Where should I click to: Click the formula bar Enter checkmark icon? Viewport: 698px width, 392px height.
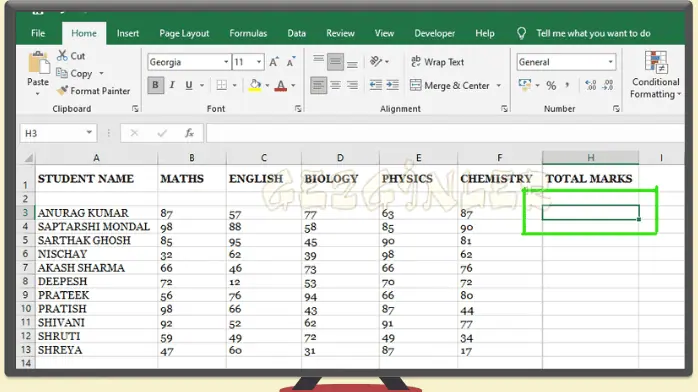click(162, 133)
